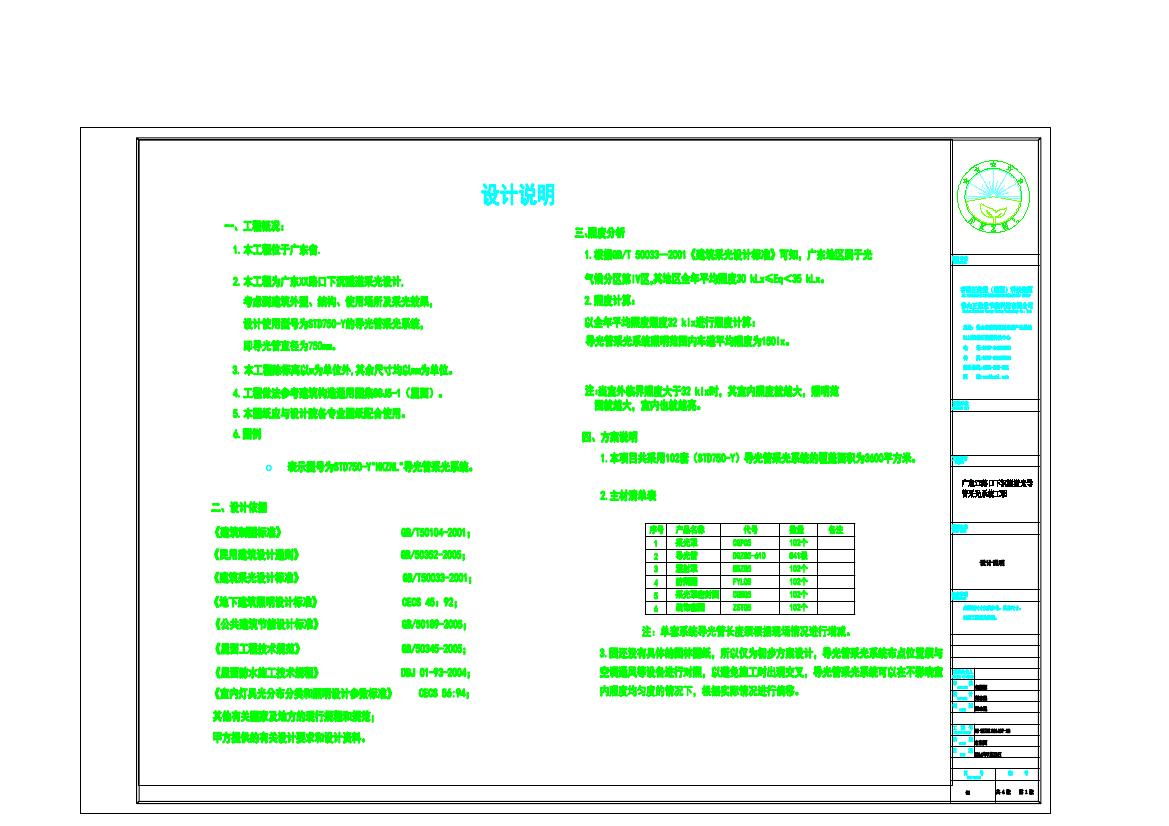
Task: Click the 2.主材清单表 subheading
Action: 628,495
